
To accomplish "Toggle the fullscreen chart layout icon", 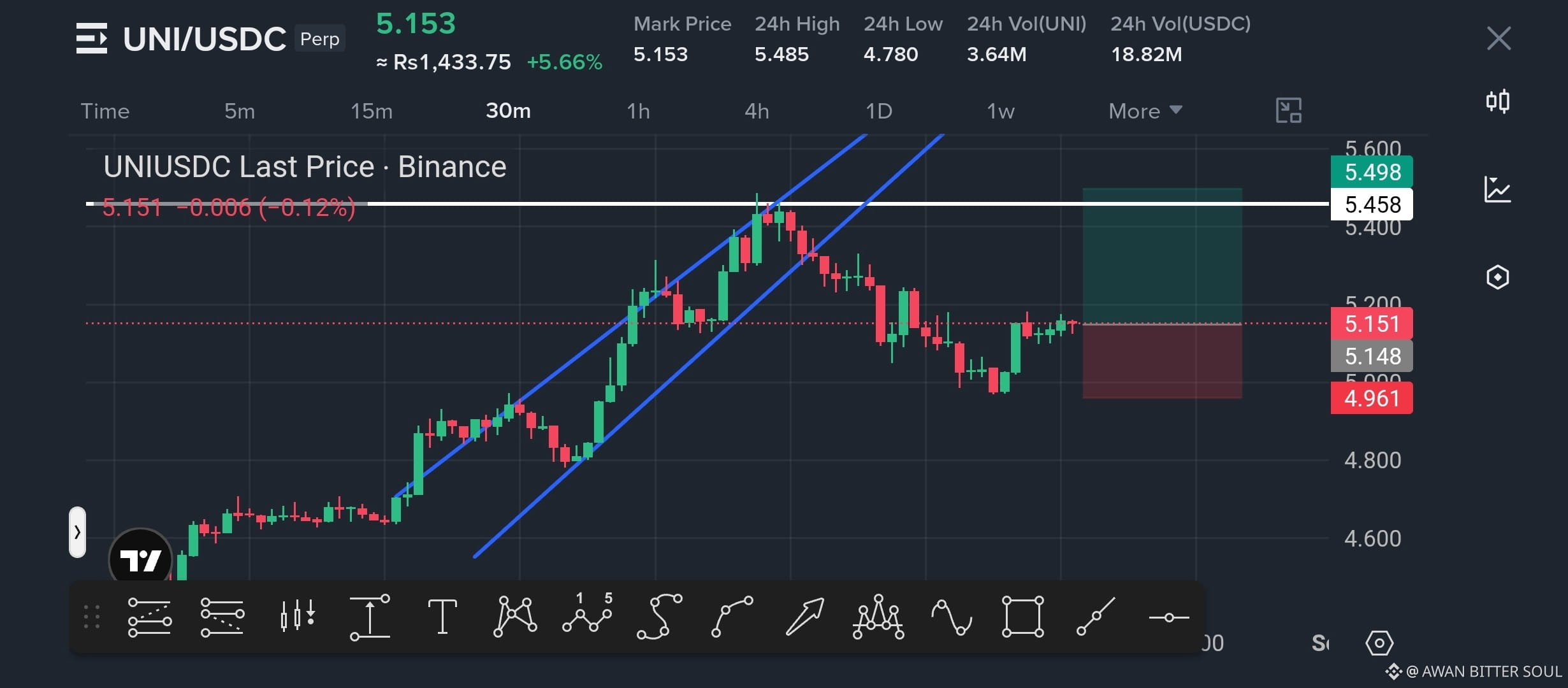I will [x=1288, y=111].
